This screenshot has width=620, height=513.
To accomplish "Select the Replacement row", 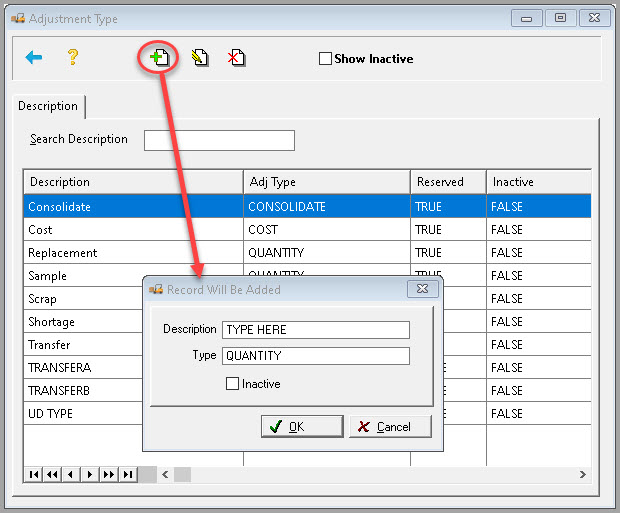I will coord(307,252).
